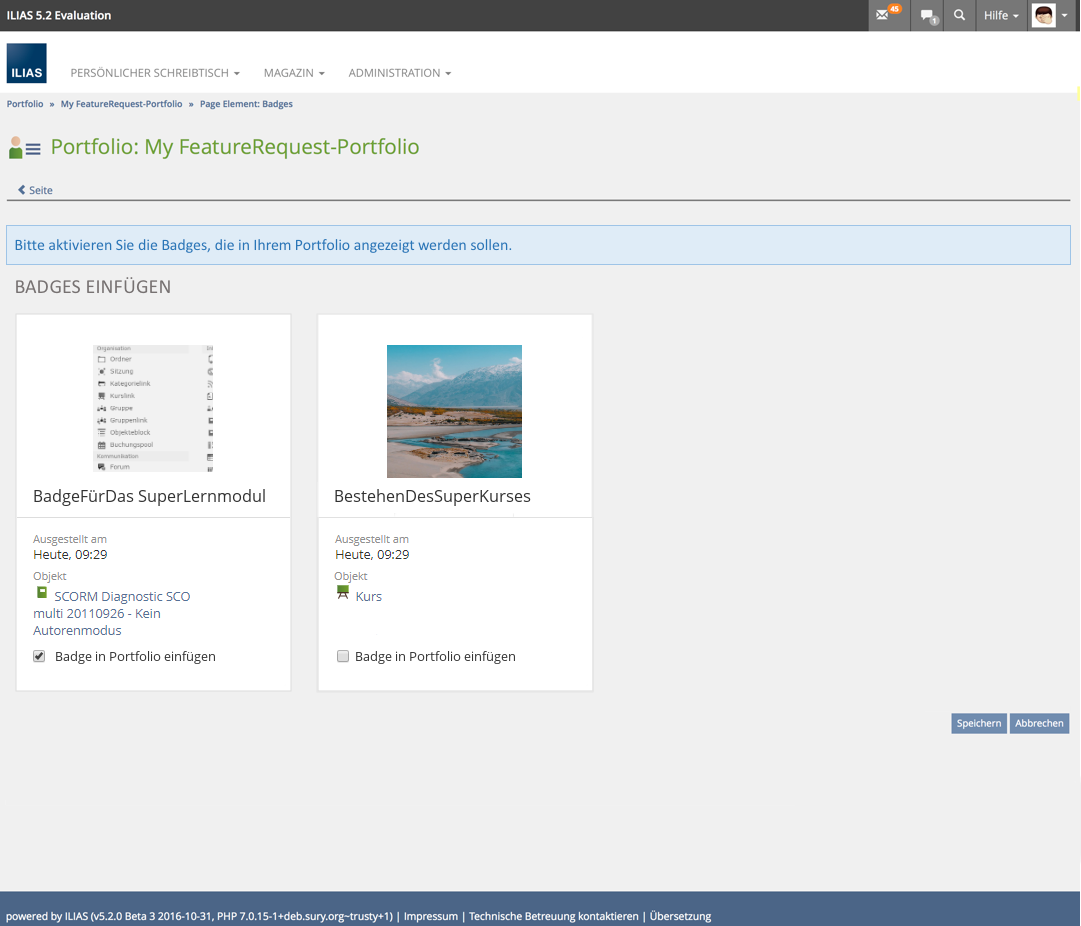
Task: Click the Kurs course icon
Action: point(343,593)
